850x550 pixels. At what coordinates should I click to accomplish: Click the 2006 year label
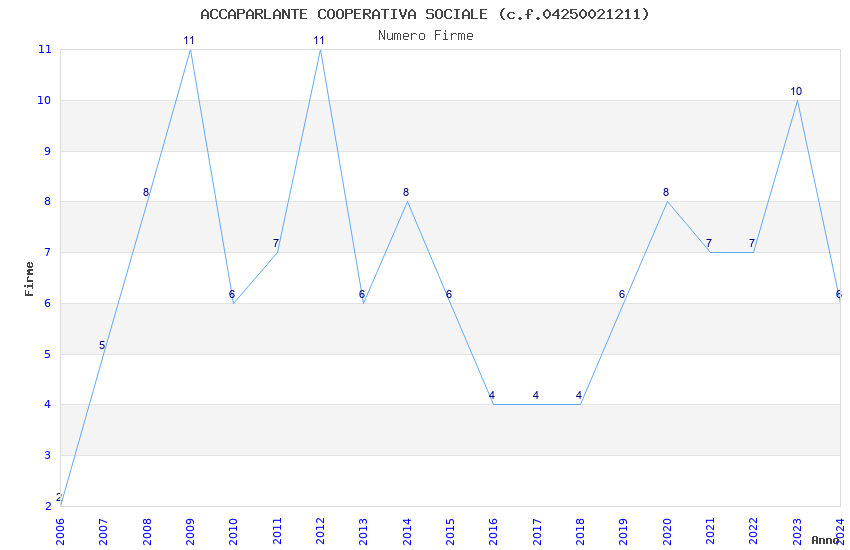(60, 531)
